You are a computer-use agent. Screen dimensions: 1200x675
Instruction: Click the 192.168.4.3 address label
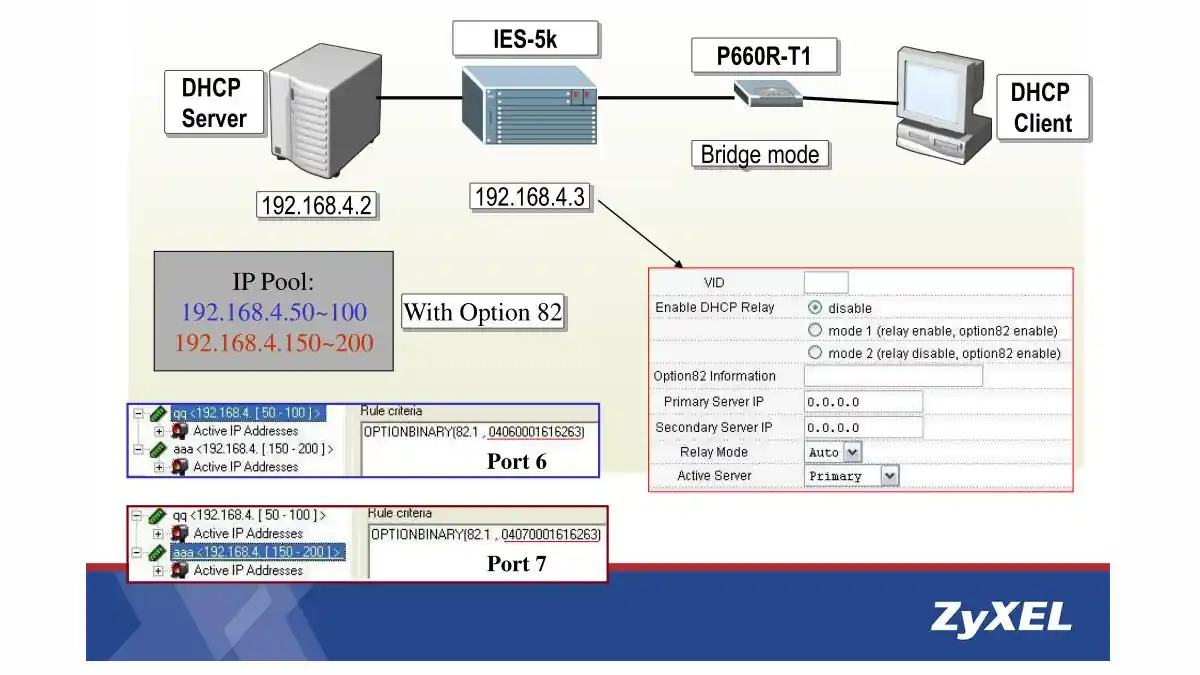coord(530,197)
